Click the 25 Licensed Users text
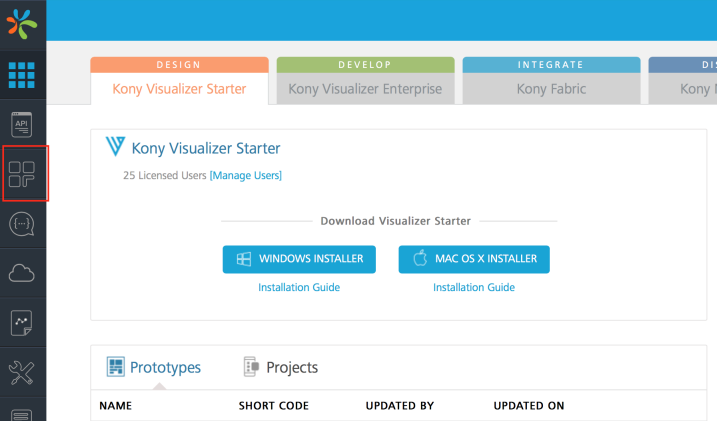This screenshot has height=421, width=717. 165,176
